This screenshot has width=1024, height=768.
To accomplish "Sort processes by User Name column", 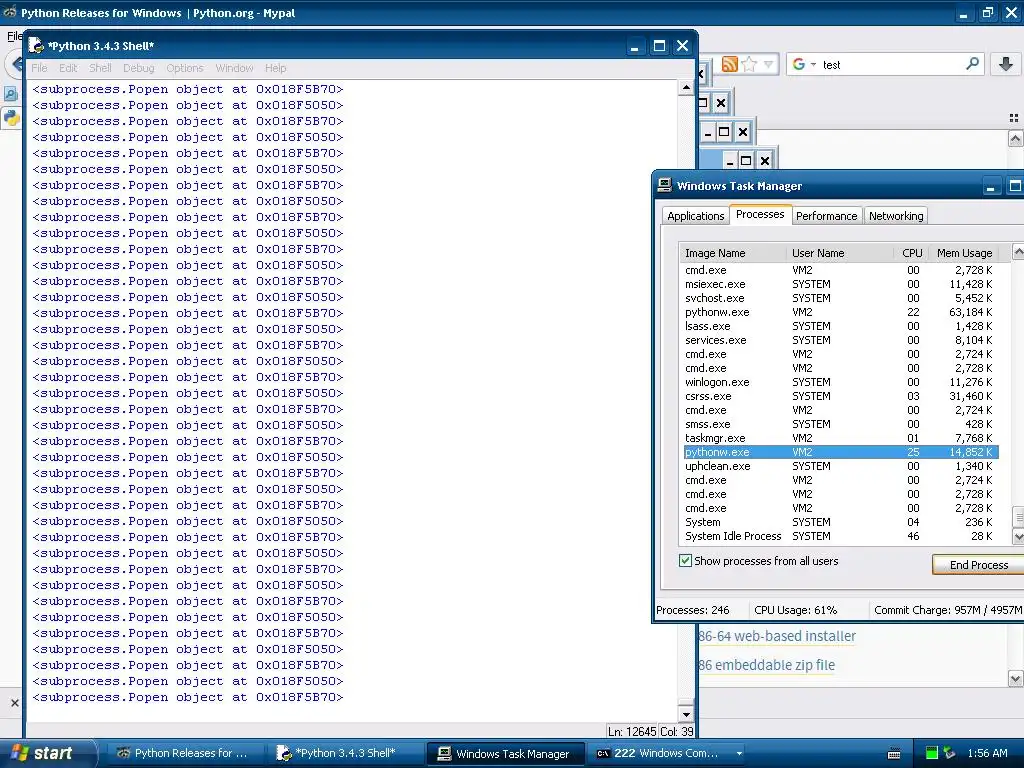I will pos(840,253).
